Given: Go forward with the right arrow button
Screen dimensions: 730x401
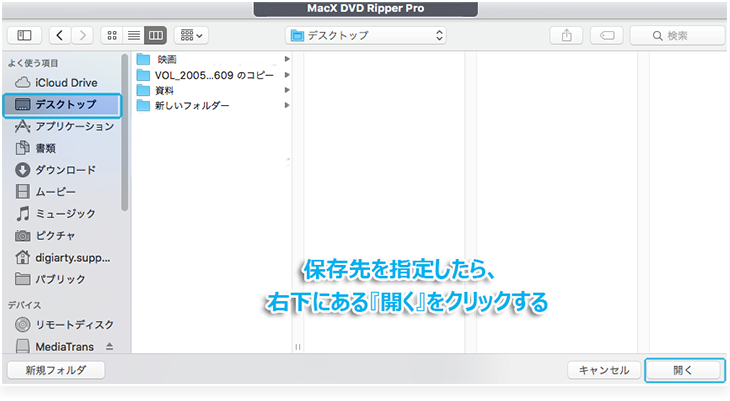Looking at the screenshot, I should (82, 35).
